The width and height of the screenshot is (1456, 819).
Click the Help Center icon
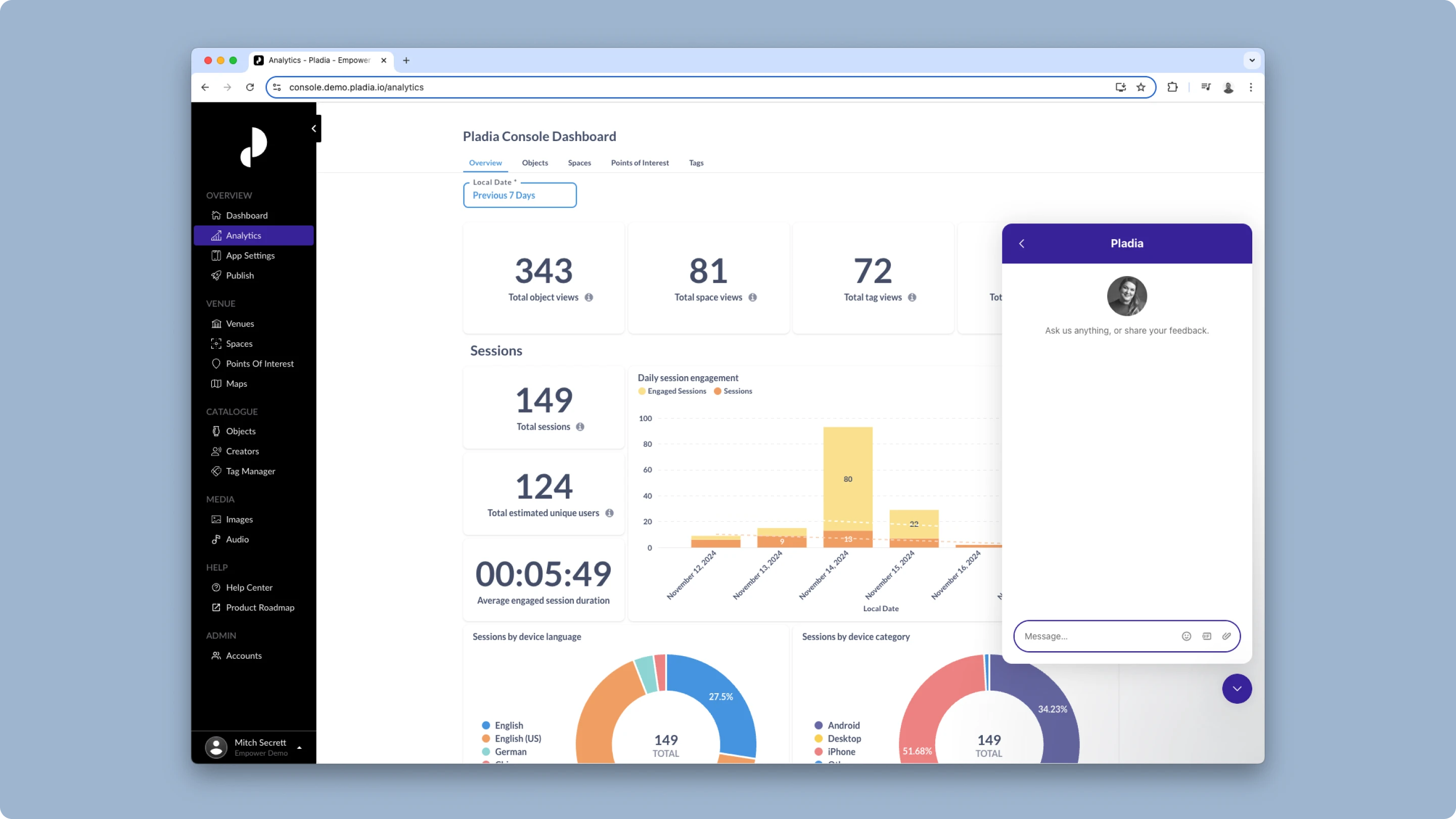click(x=216, y=587)
